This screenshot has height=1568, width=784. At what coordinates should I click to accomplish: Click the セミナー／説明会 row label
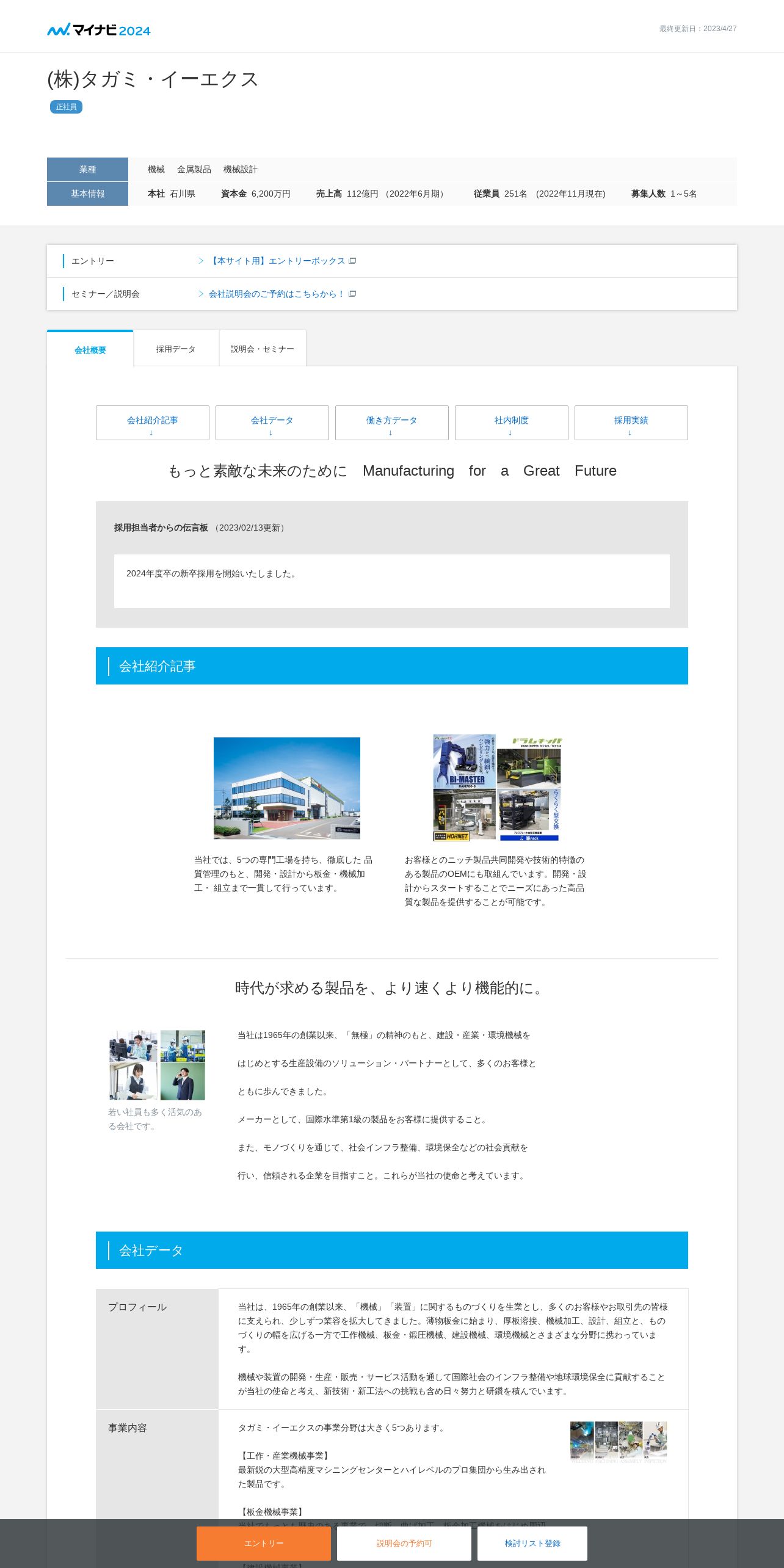pos(106,294)
